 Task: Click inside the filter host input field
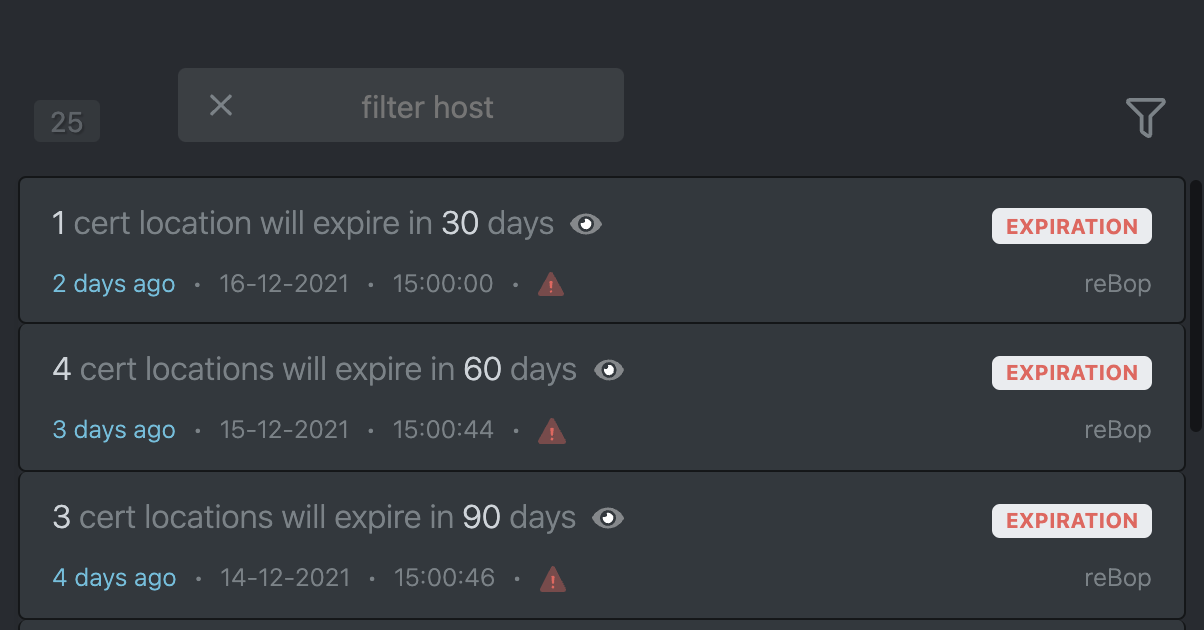(427, 106)
